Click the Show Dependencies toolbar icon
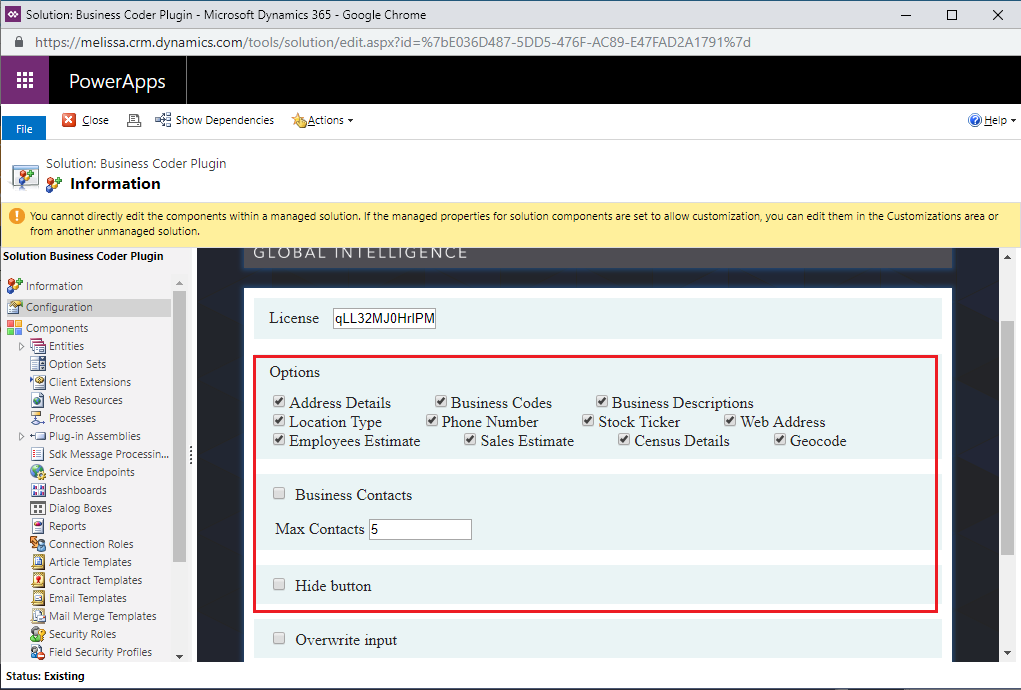The height and width of the screenshot is (690, 1021). [163, 120]
